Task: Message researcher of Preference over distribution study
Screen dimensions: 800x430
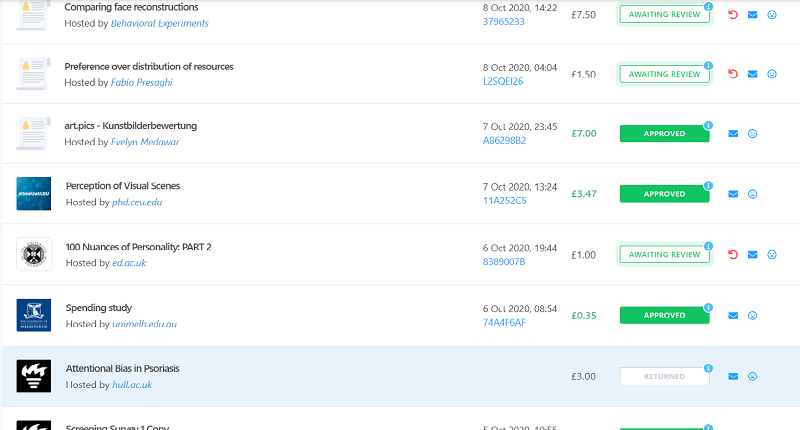Action: 753,74
